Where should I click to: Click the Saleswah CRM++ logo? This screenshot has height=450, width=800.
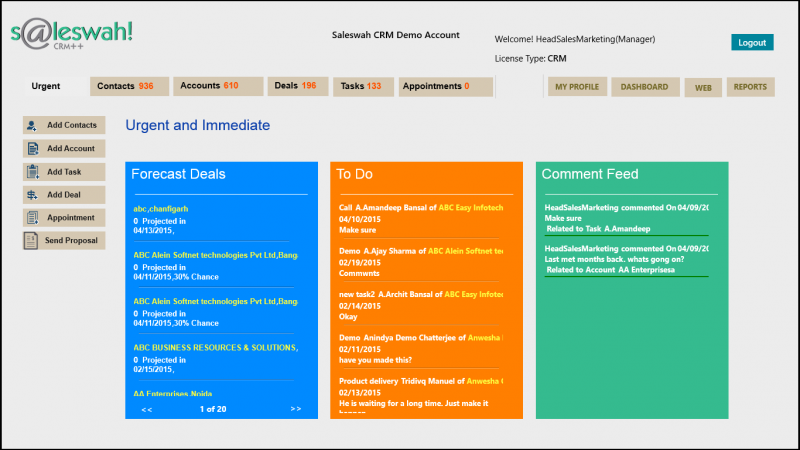point(71,34)
